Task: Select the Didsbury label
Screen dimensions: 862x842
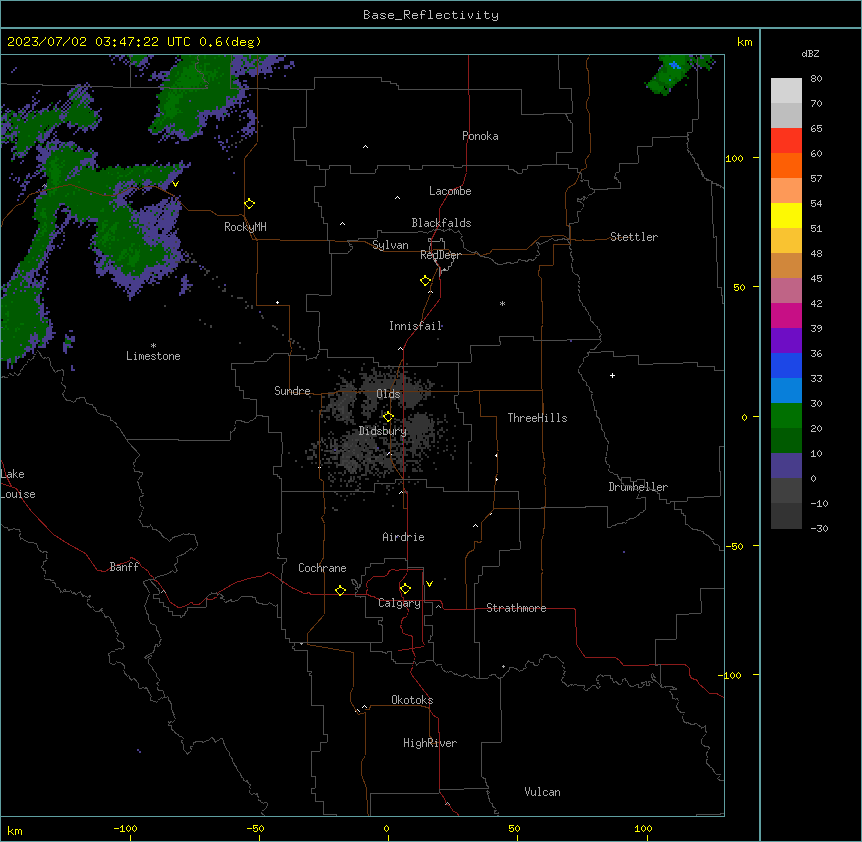Action: pyautogui.click(x=383, y=431)
